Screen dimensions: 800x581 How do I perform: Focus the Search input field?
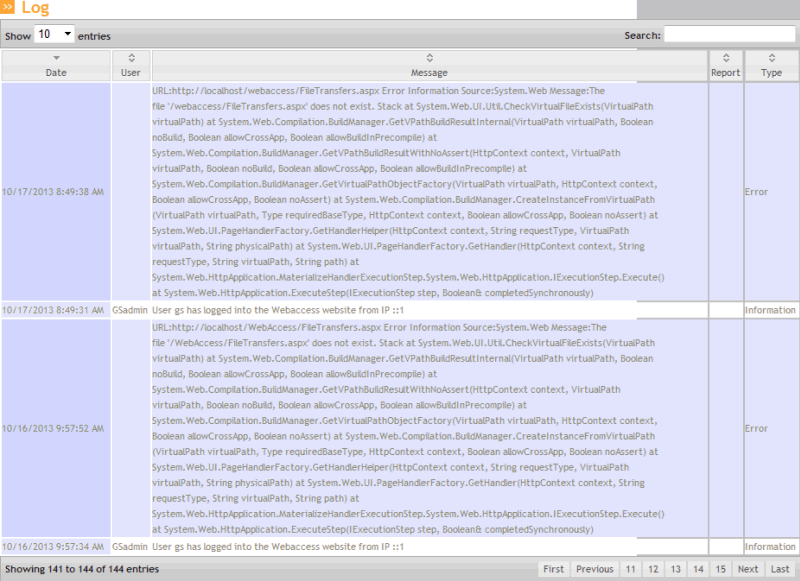click(729, 35)
